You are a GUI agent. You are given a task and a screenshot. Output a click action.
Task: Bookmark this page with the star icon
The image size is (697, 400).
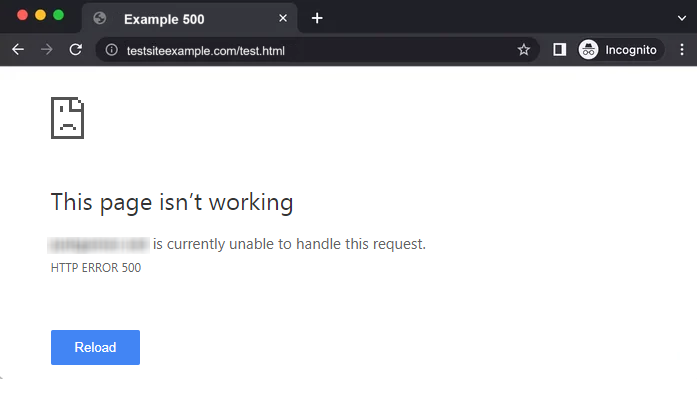tap(524, 50)
